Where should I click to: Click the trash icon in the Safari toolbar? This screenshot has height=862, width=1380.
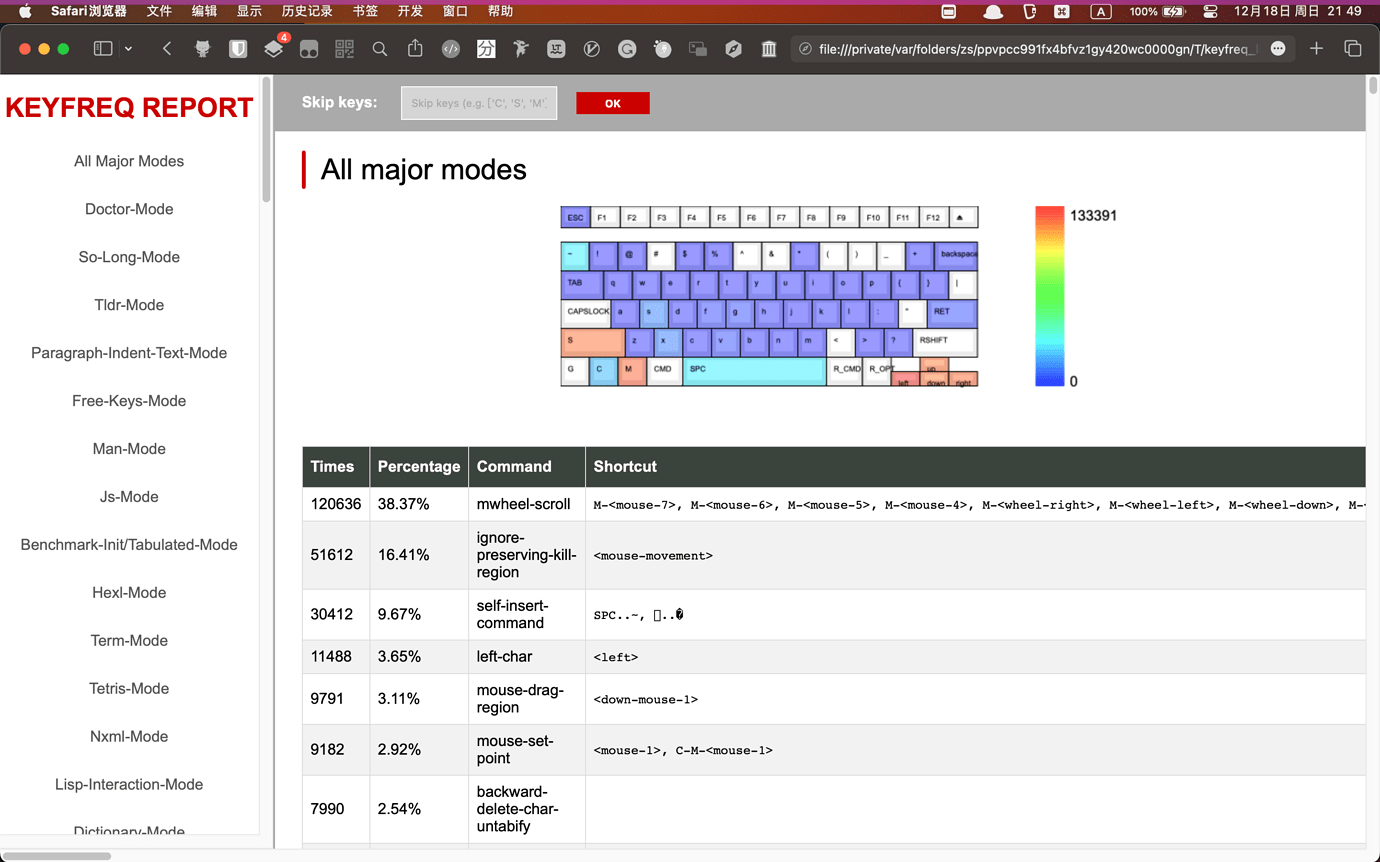768,48
